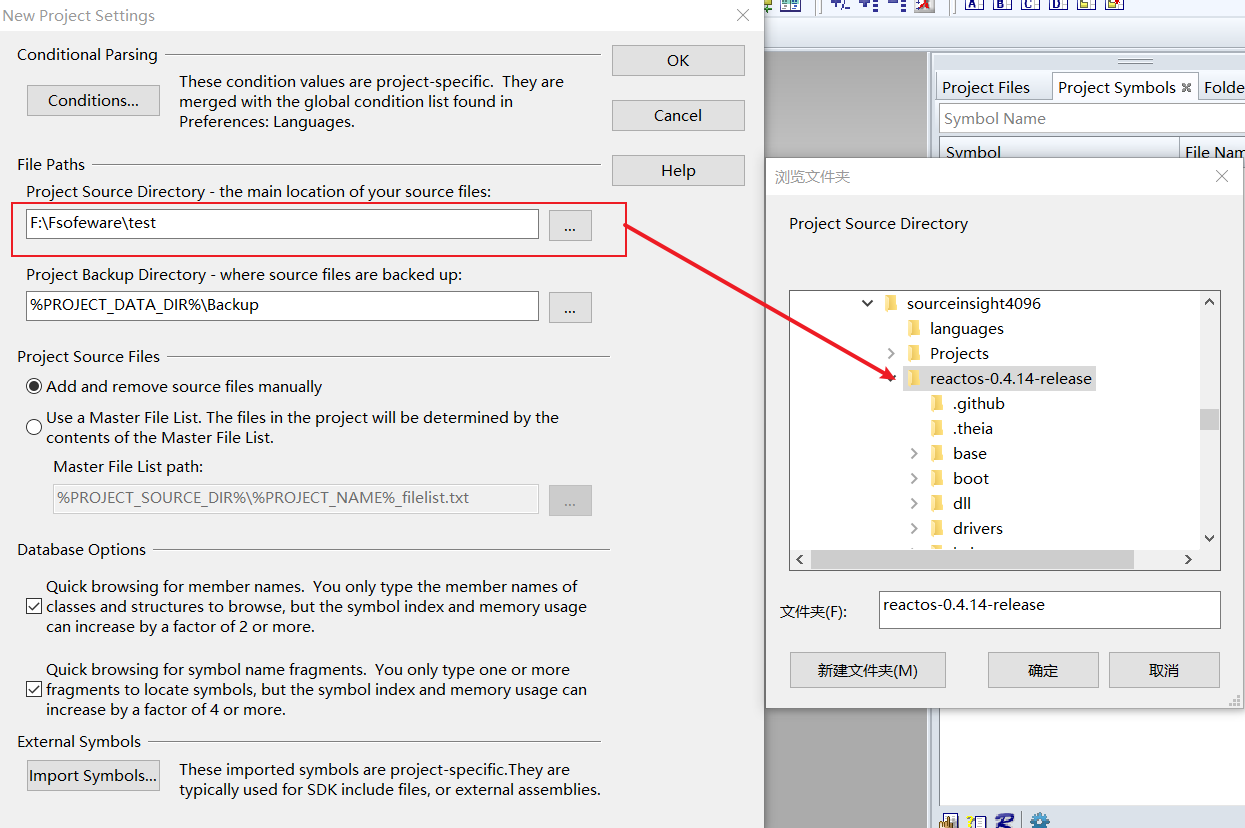Close the New Project Settings dialog

[x=743, y=15]
